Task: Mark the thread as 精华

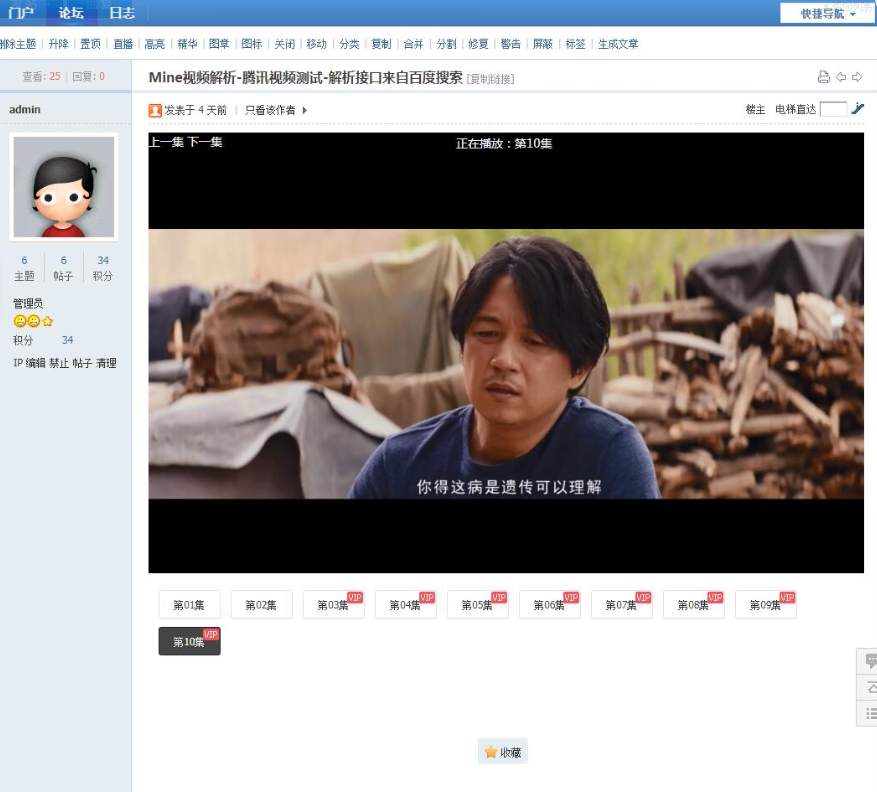Action: tap(187, 44)
